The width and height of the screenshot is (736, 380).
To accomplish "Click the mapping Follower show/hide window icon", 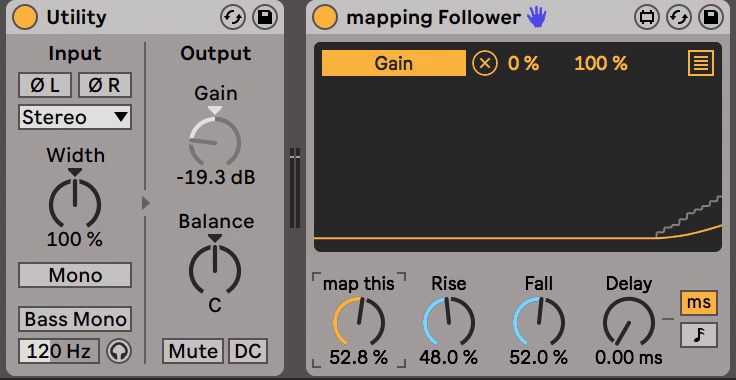I will point(647,18).
